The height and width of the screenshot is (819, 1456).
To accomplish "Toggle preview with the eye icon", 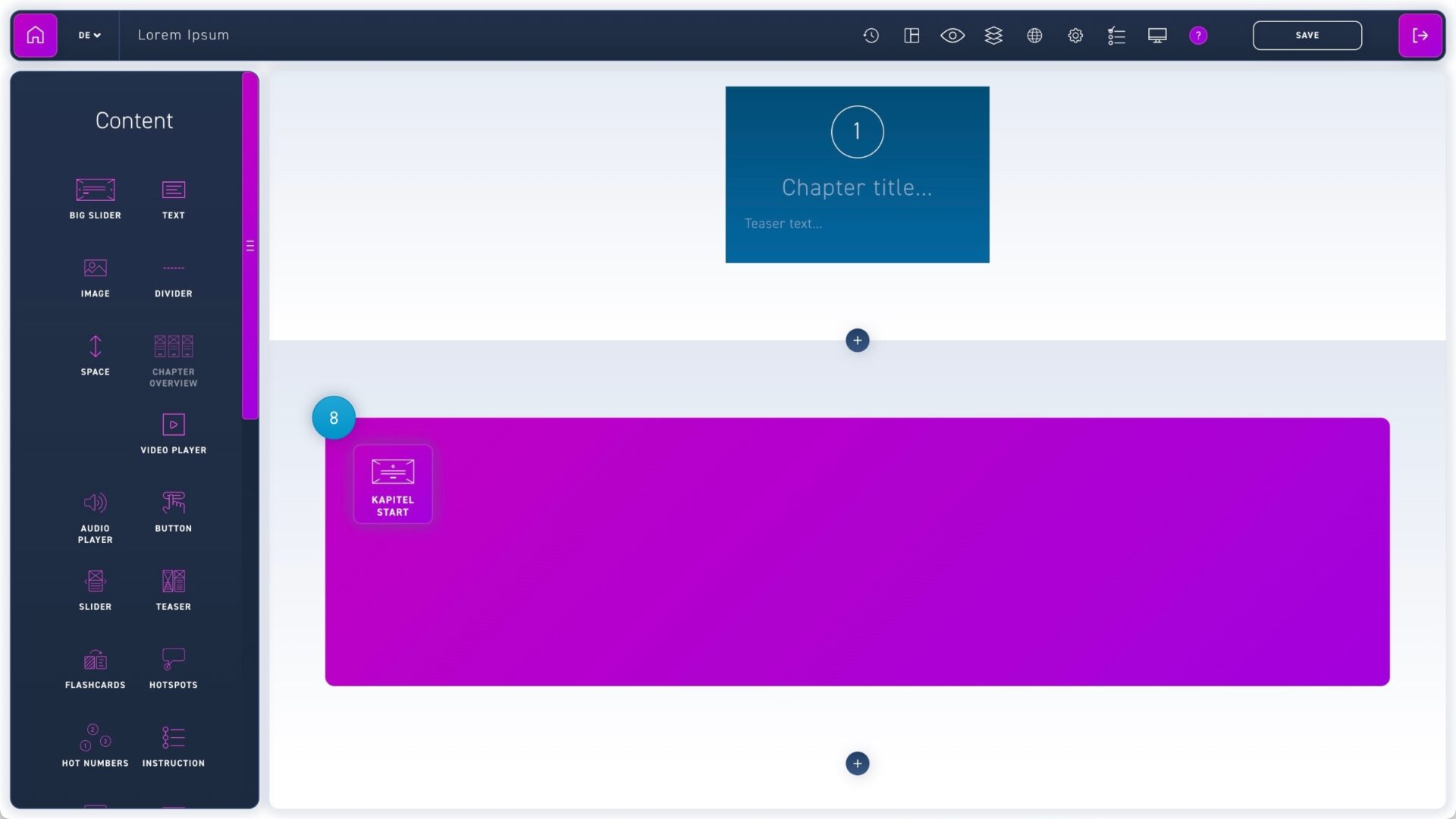I will coord(952,36).
